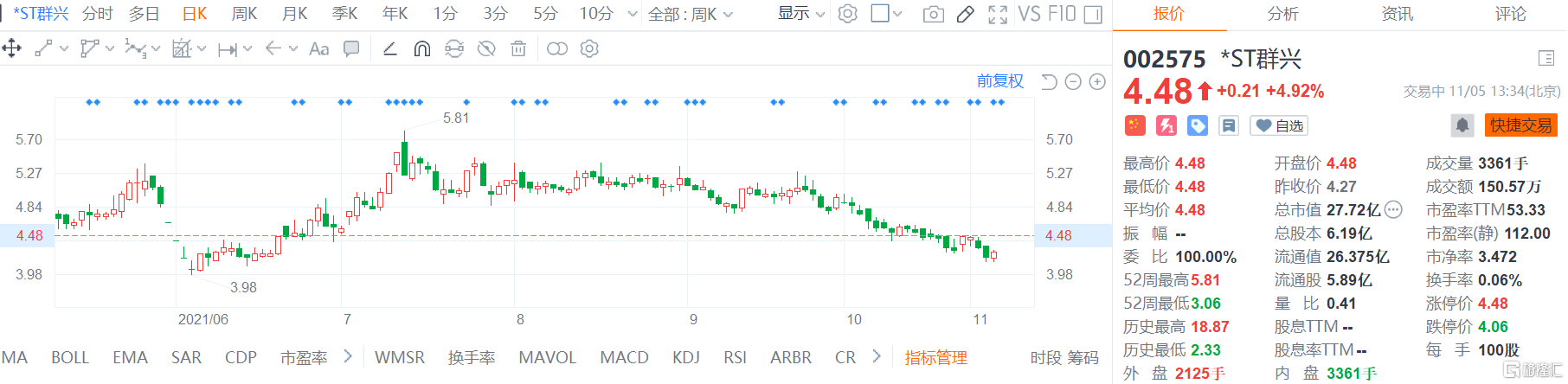Enter fullscreen chart mode

click(x=998, y=14)
